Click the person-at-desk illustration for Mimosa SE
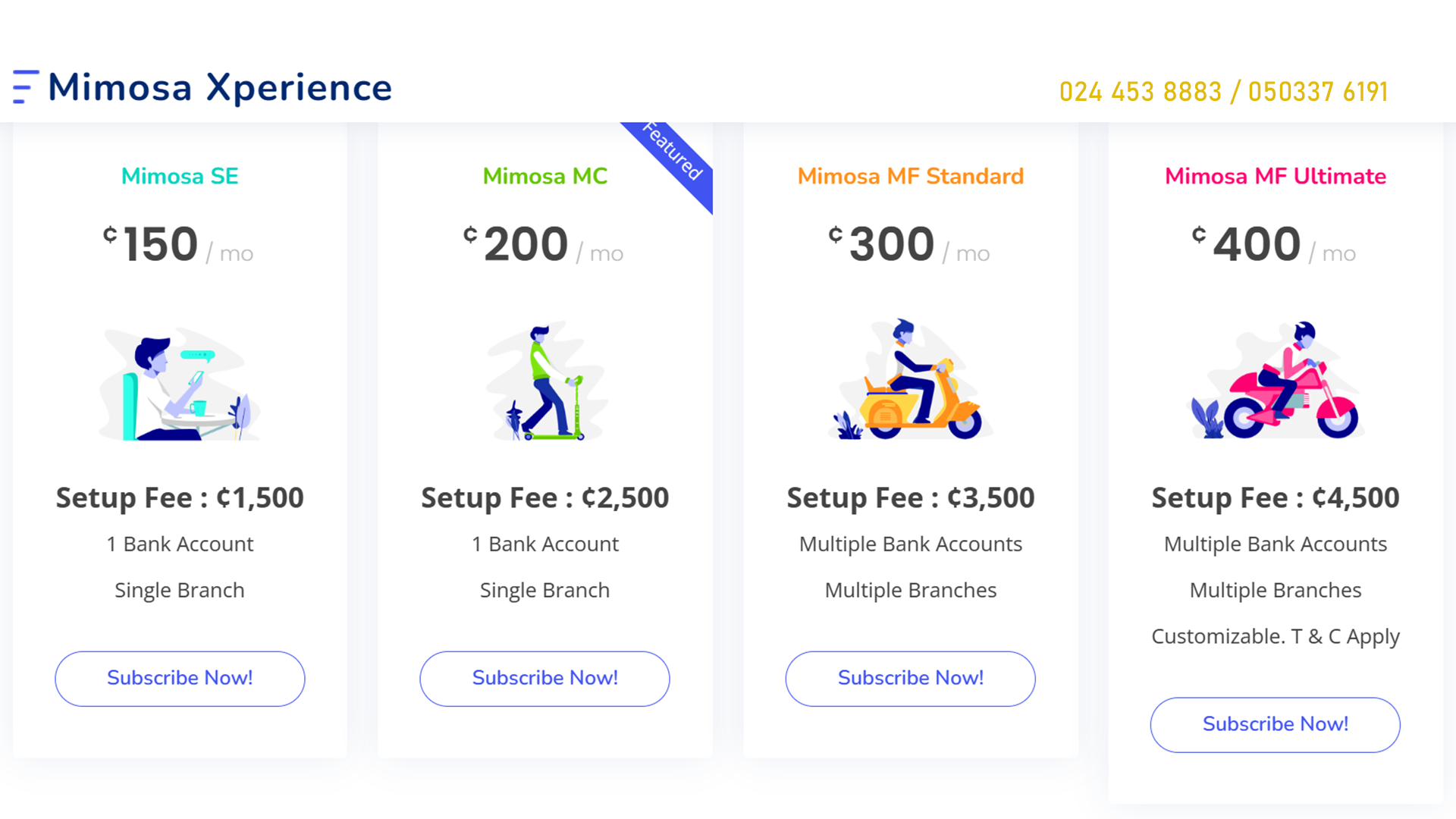Screen dimensions: 1456x819 pyautogui.click(x=180, y=383)
